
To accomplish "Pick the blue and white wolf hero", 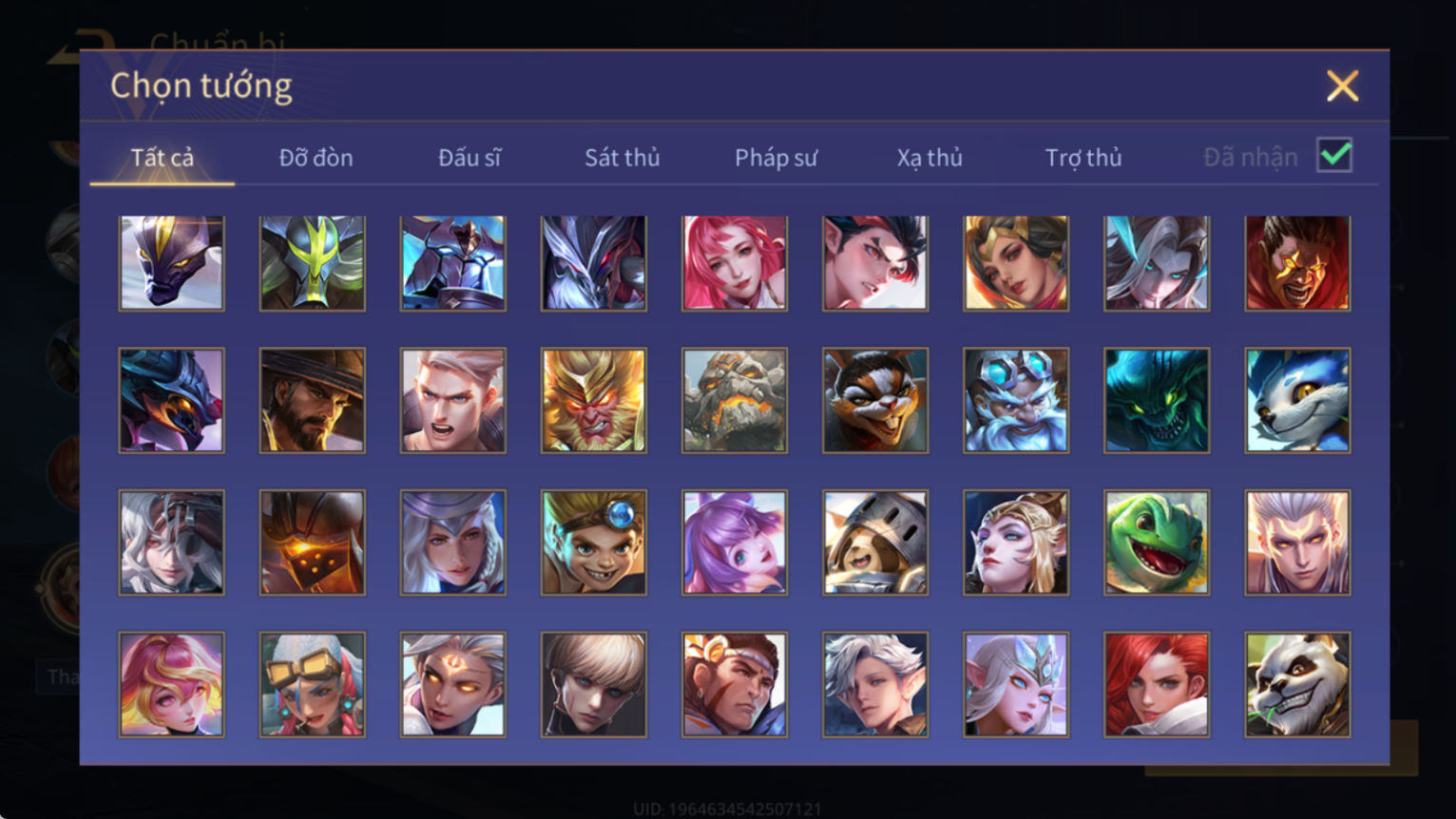I will click(1297, 400).
